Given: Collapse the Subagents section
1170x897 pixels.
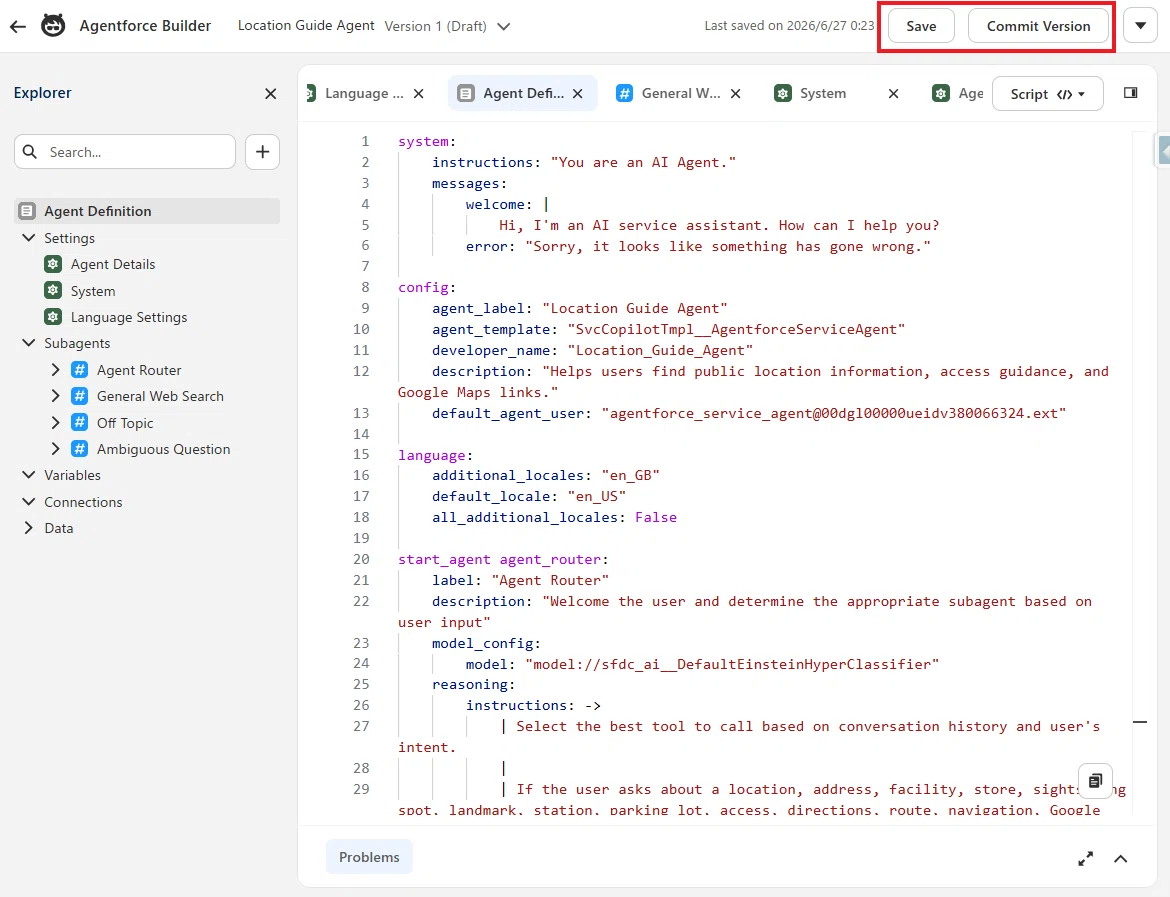Looking at the screenshot, I should (29, 343).
